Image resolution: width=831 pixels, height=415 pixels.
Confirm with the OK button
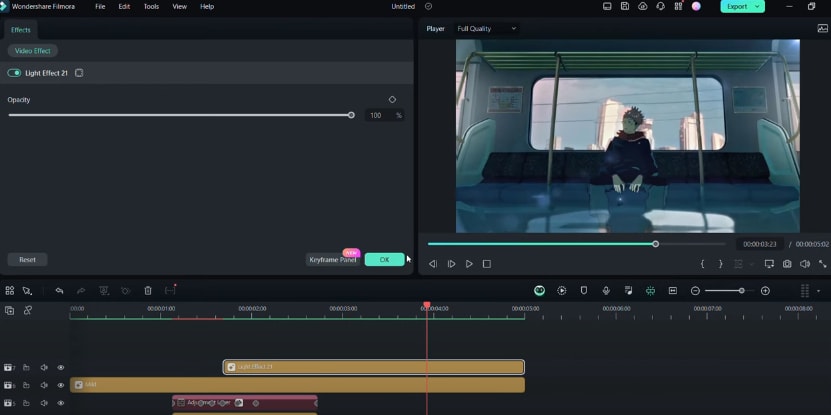pyautogui.click(x=385, y=260)
